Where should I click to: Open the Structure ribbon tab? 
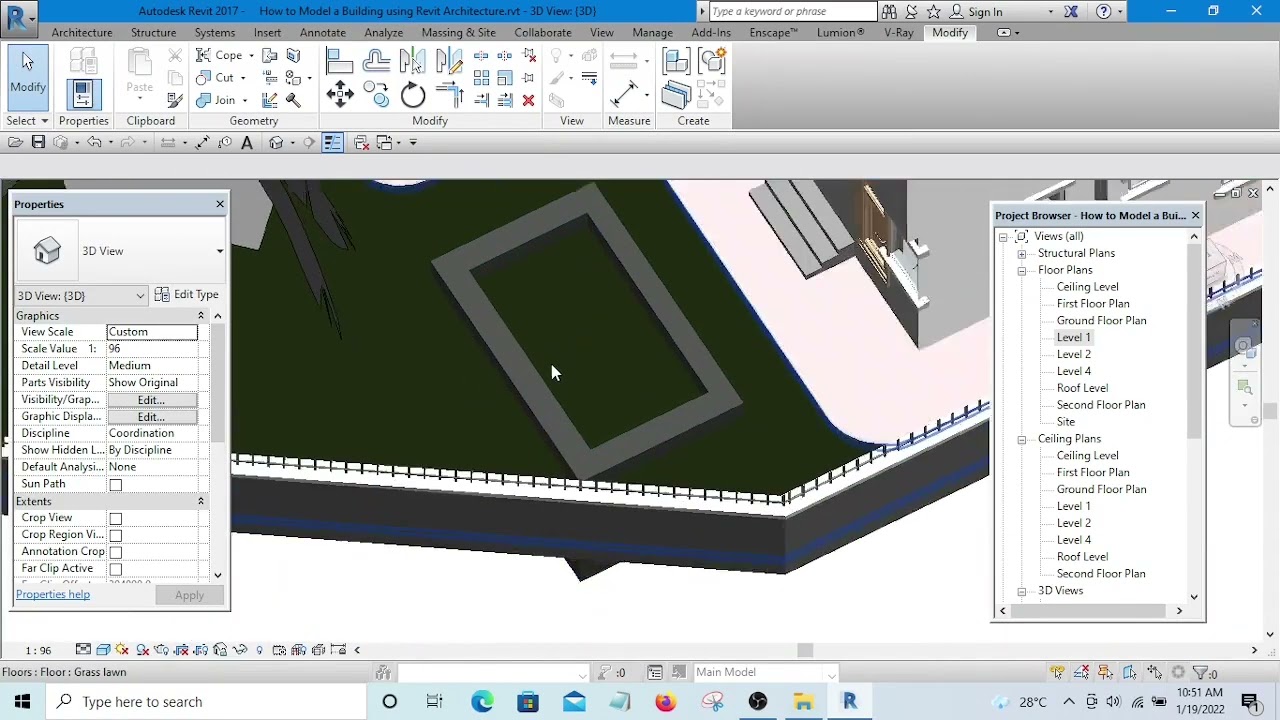coord(153,33)
